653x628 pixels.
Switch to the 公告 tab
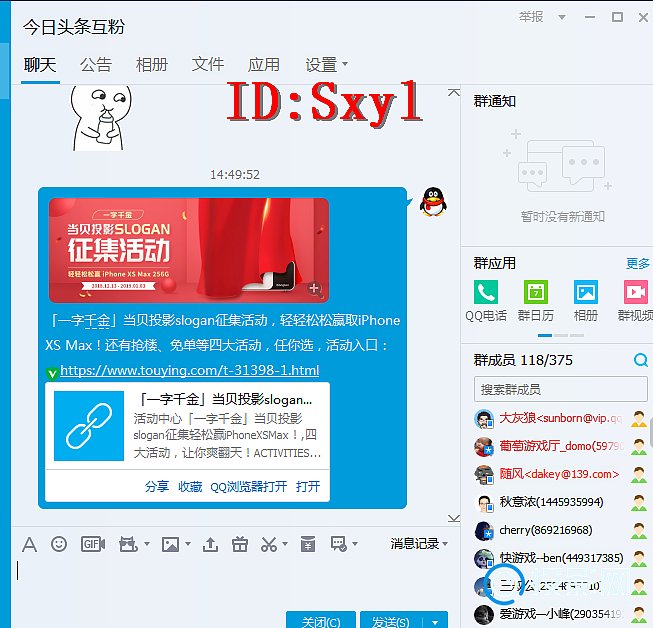tap(96, 65)
